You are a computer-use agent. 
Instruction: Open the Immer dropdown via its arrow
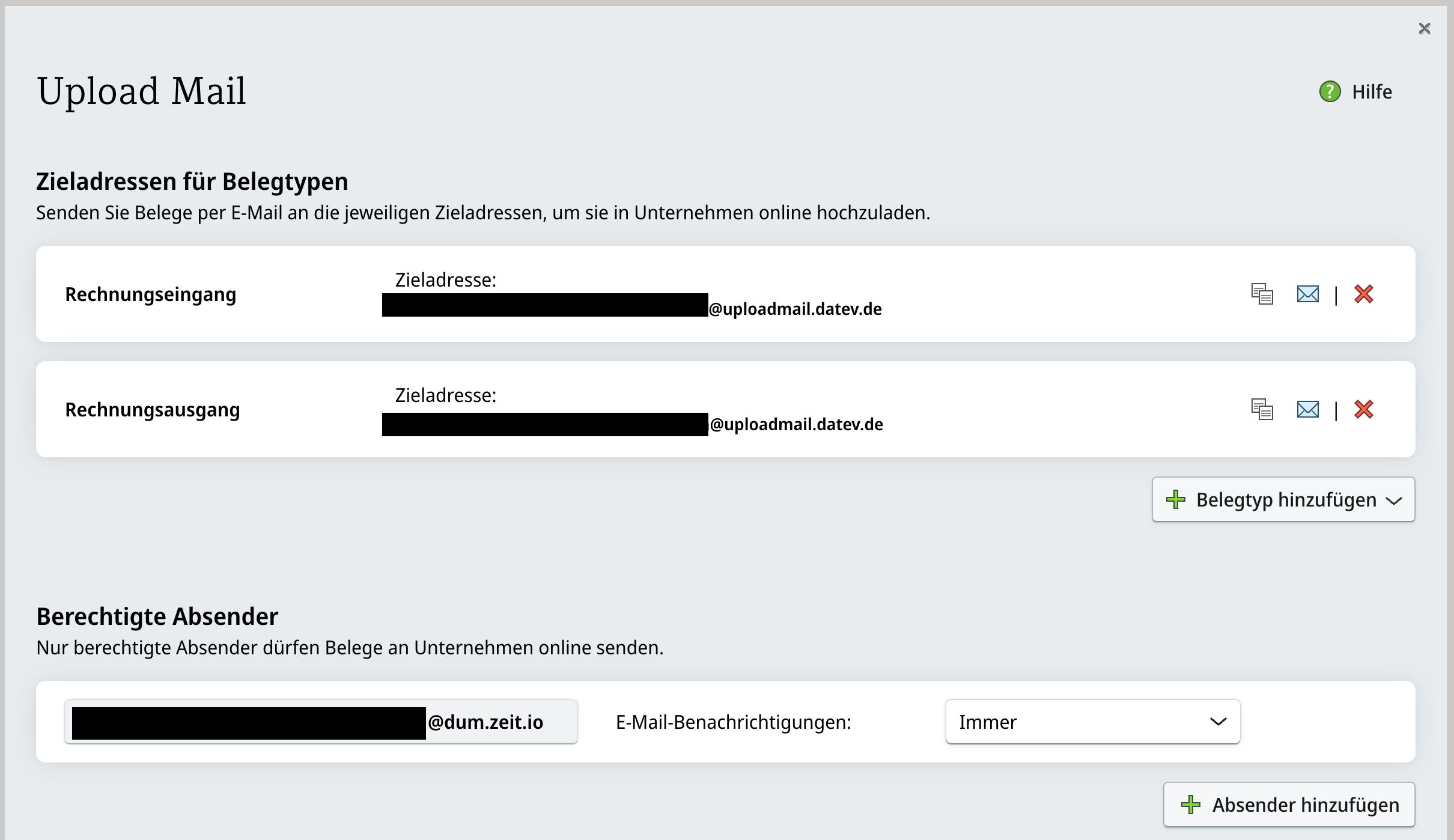(1220, 722)
